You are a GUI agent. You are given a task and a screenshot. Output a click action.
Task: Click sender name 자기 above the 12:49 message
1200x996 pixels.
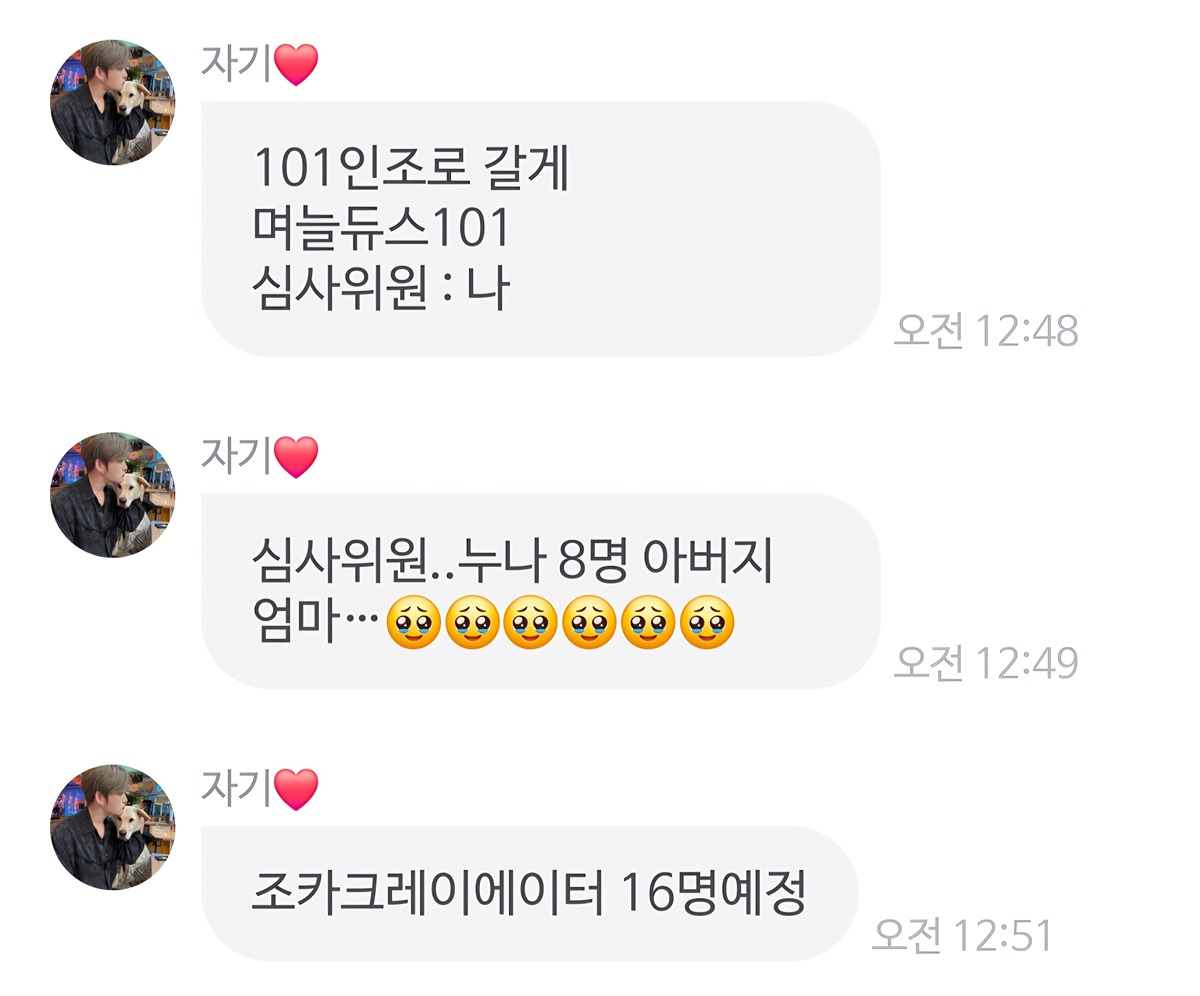236,456
